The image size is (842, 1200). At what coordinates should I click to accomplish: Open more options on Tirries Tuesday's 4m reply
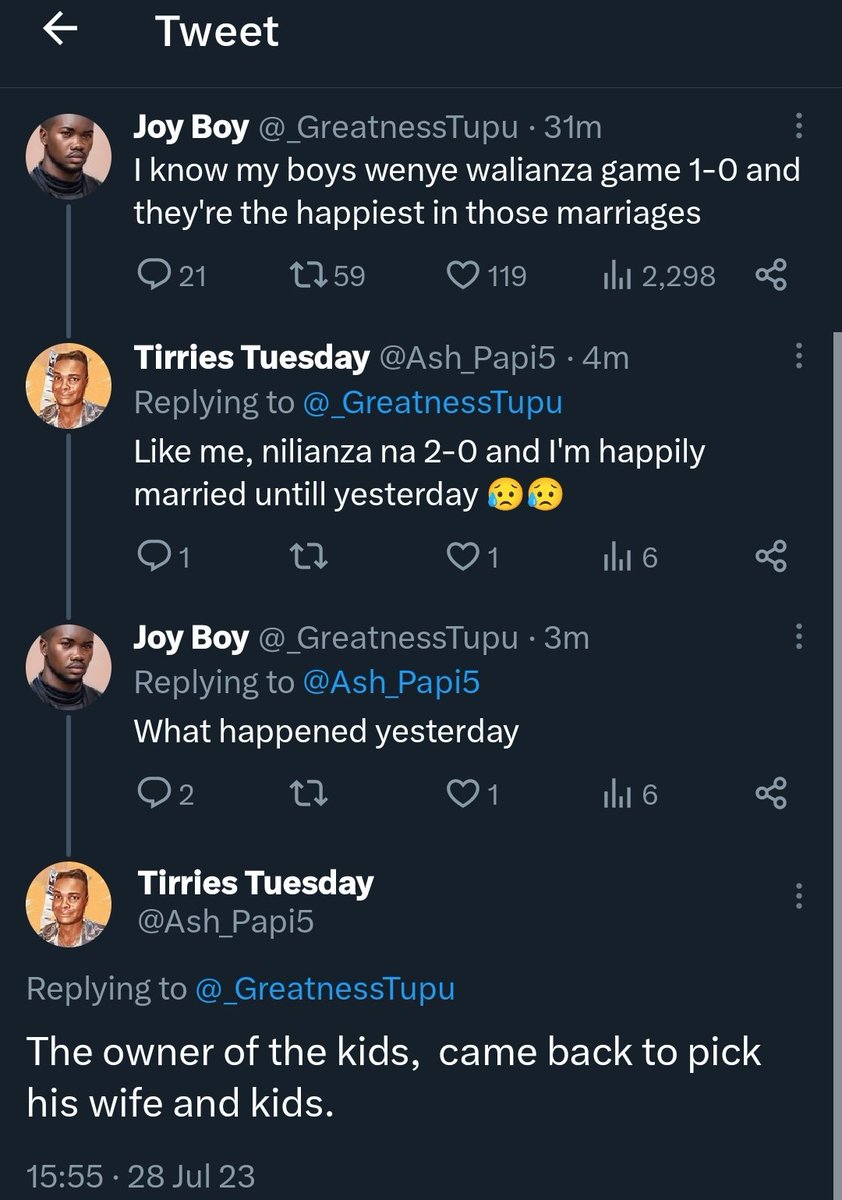pyautogui.click(x=798, y=357)
